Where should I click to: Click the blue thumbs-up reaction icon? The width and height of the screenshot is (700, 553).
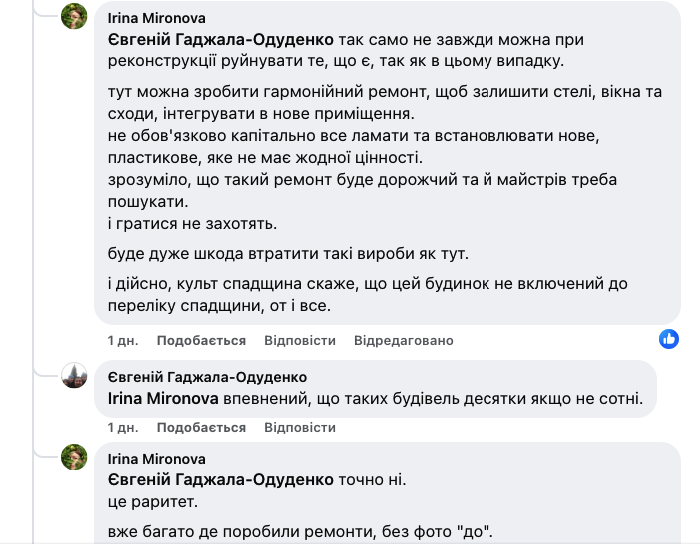click(x=669, y=339)
